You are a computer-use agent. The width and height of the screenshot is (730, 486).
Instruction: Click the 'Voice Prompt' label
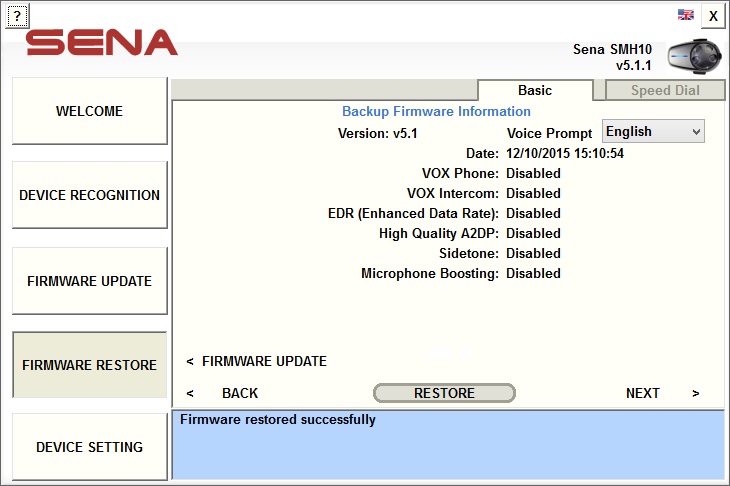coord(549,134)
